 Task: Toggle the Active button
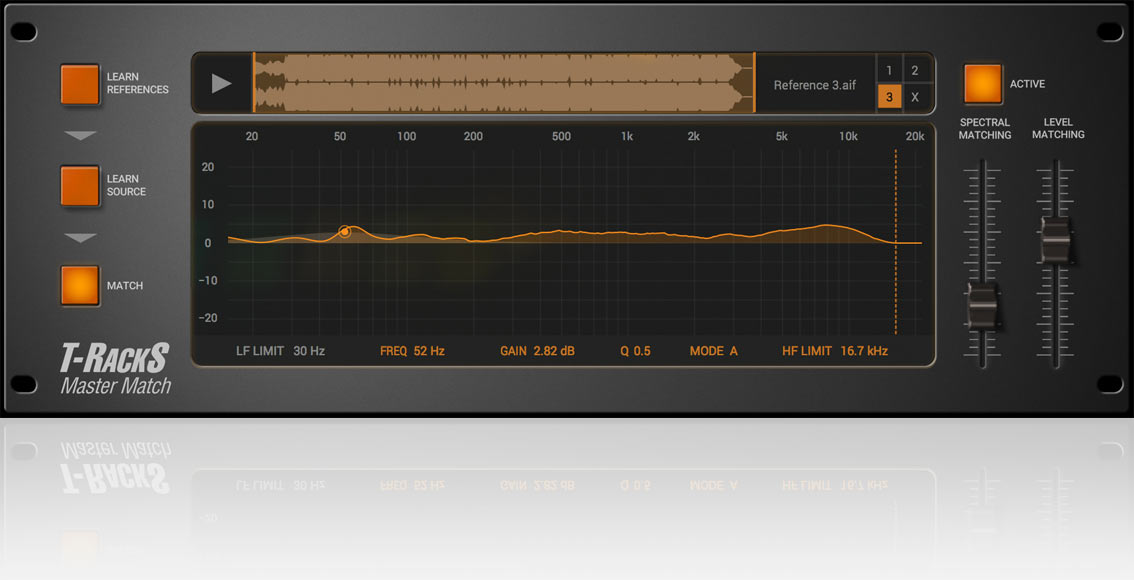tap(983, 84)
